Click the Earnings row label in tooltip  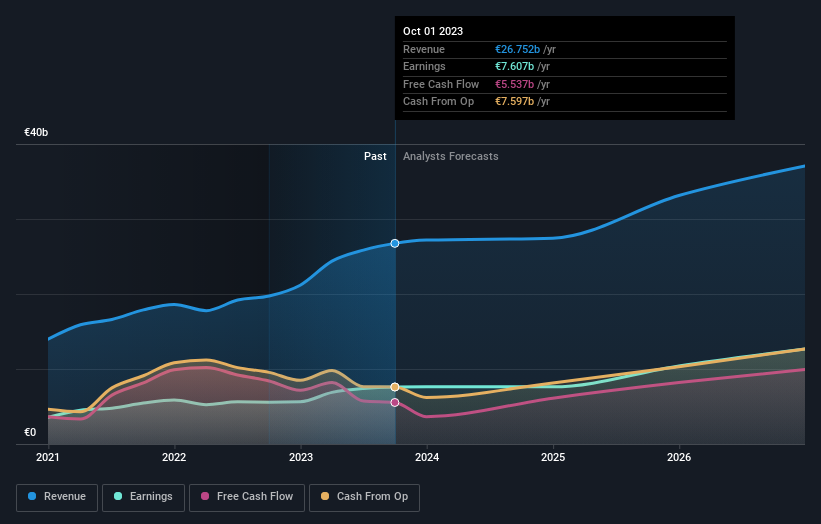coord(424,66)
